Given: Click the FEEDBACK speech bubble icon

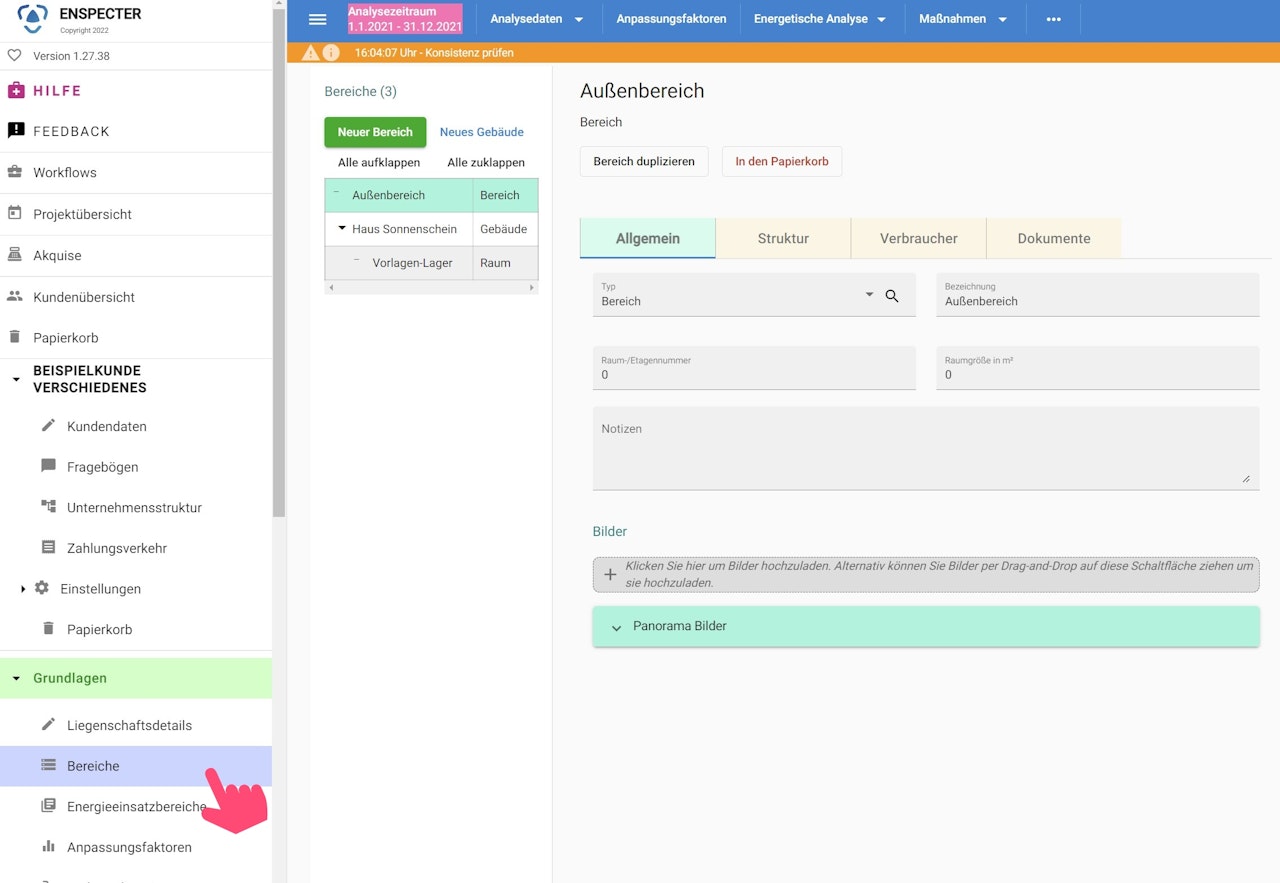Looking at the screenshot, I should tap(15, 131).
